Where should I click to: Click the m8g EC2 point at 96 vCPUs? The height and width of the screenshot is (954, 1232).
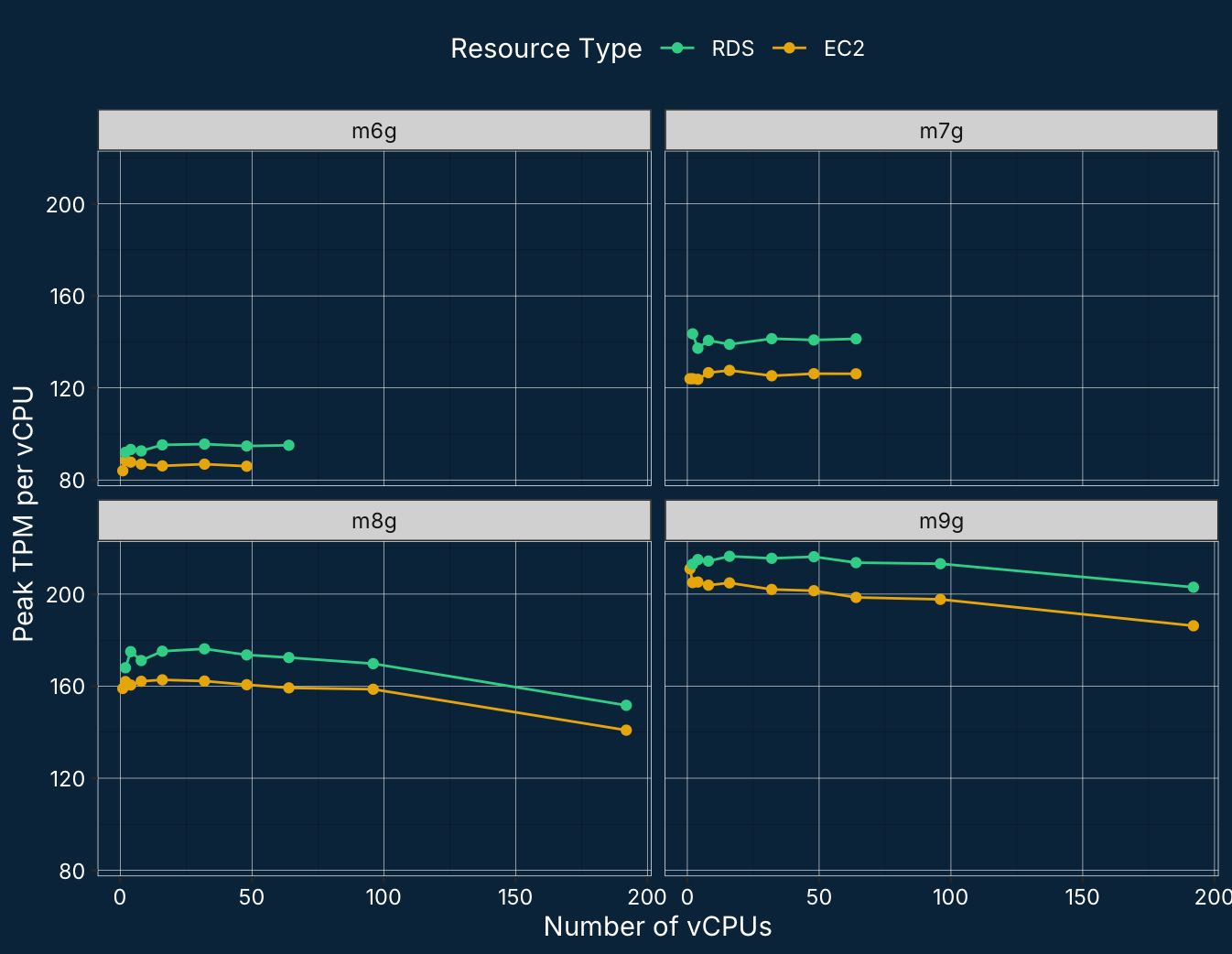[x=373, y=688]
